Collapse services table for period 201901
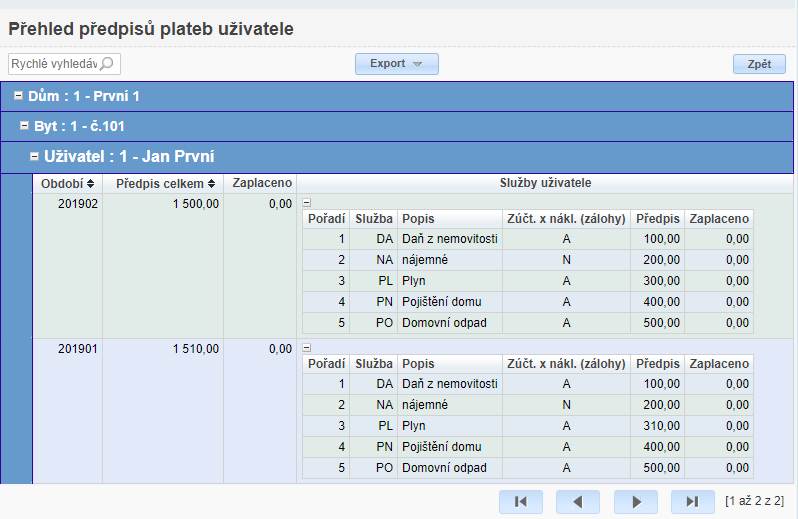 click(307, 348)
